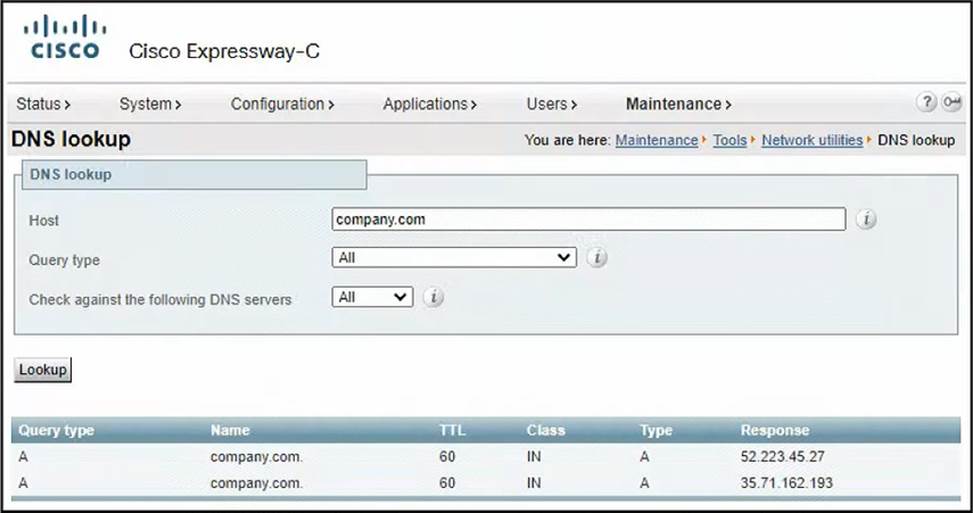Follow the Tools breadcrumb link
Viewport: 973px width, 513px height.
click(x=730, y=141)
